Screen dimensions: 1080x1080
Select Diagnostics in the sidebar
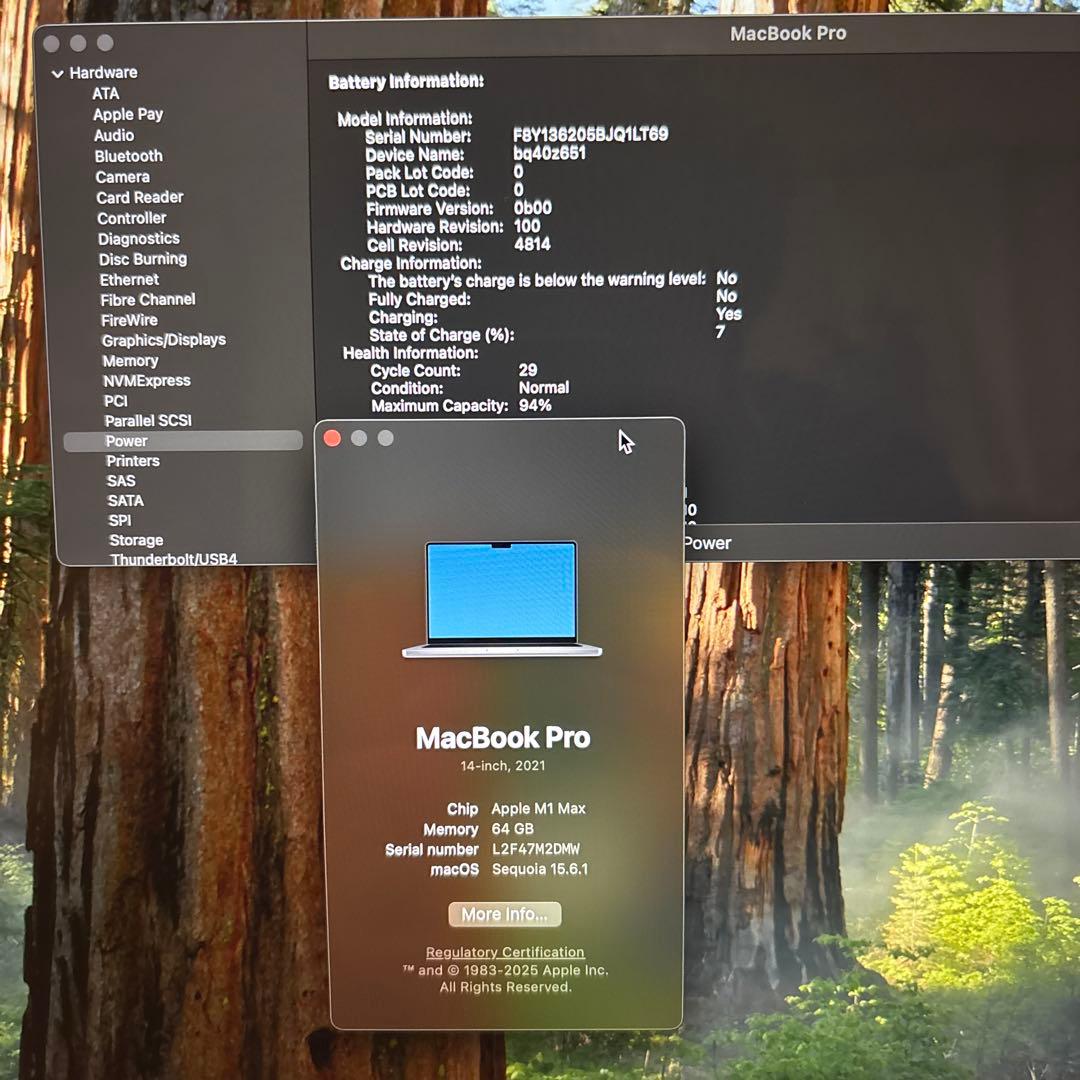pos(138,238)
